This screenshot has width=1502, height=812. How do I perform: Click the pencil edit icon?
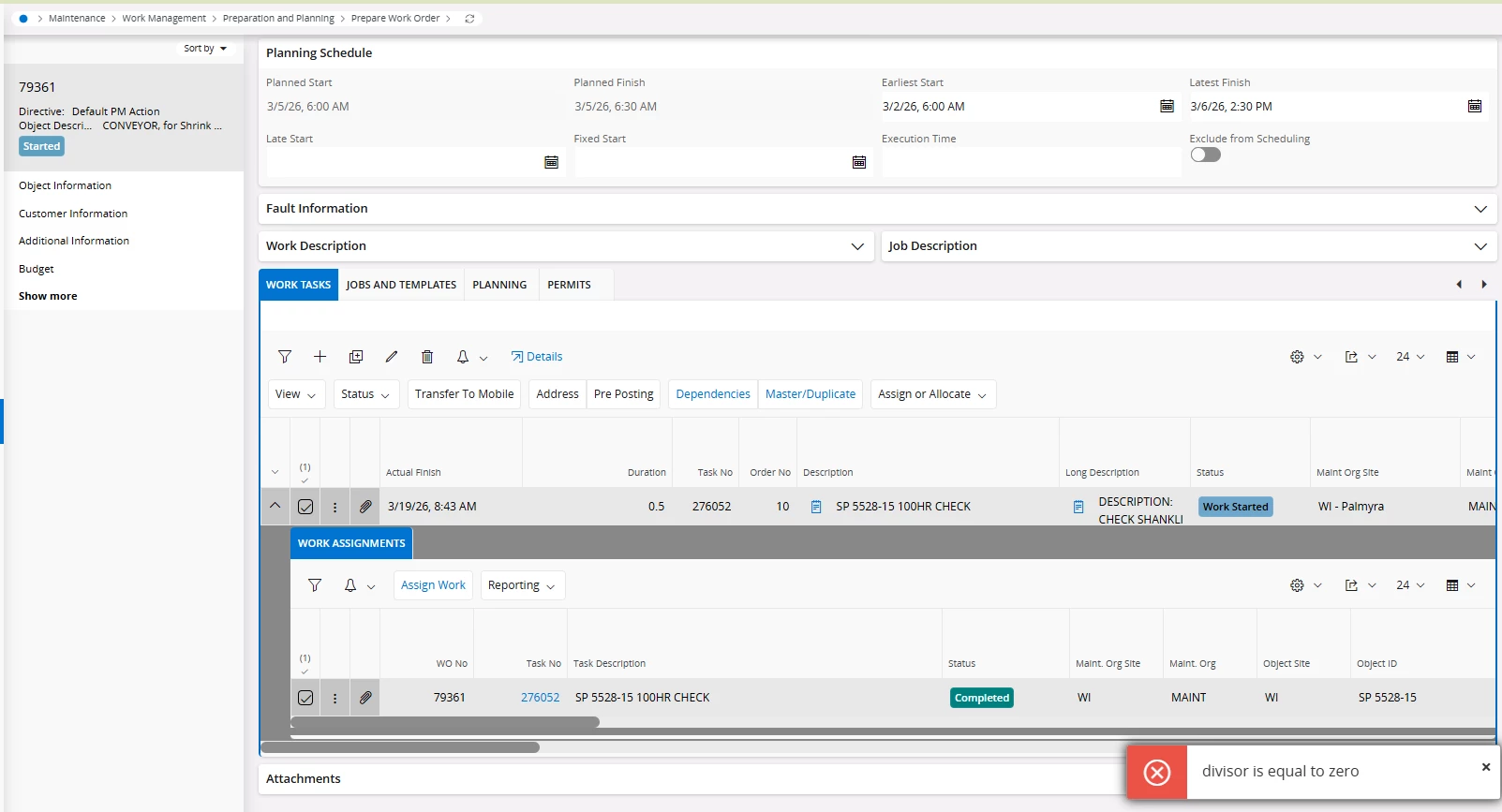tap(392, 357)
